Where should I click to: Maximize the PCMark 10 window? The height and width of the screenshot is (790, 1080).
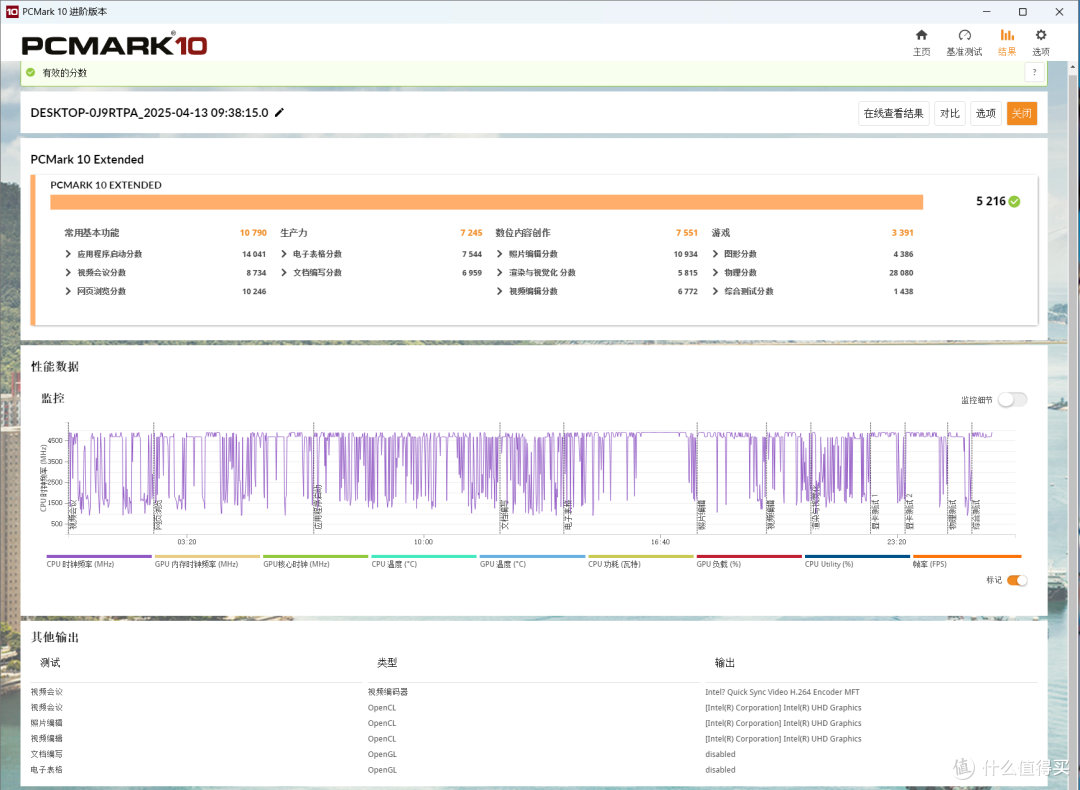coord(1023,12)
